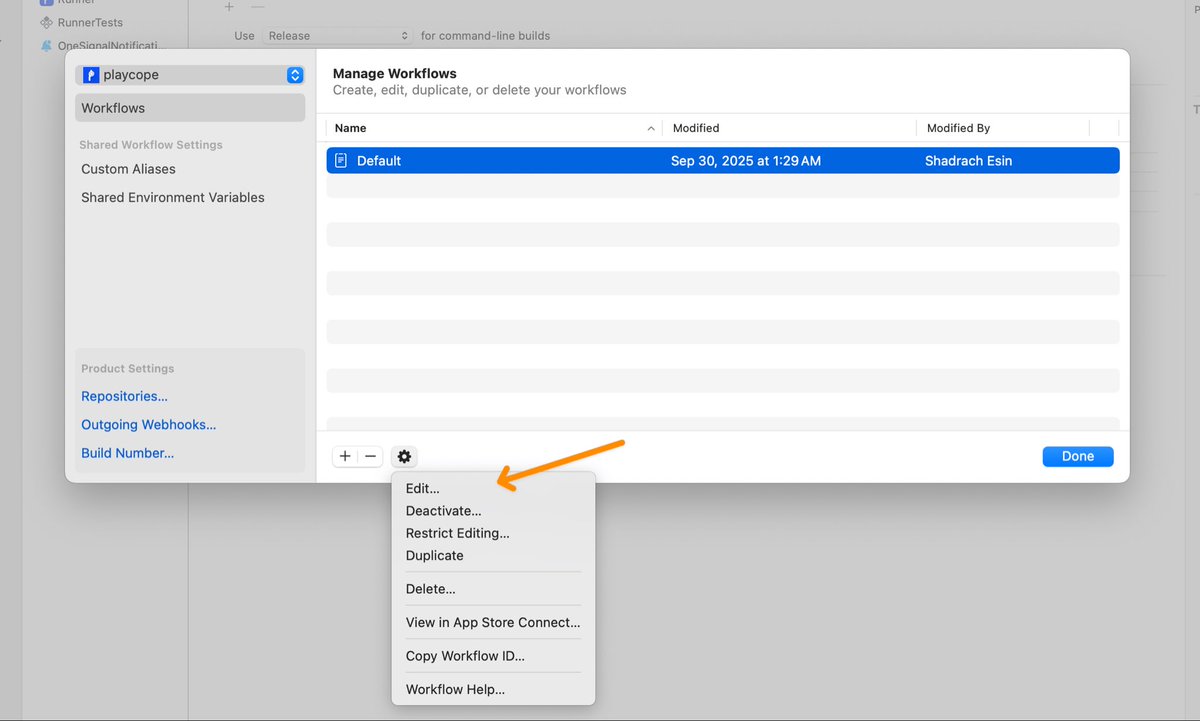1200x721 pixels.
Task: Sort workflows by Modified By column
Action: tap(1003, 128)
